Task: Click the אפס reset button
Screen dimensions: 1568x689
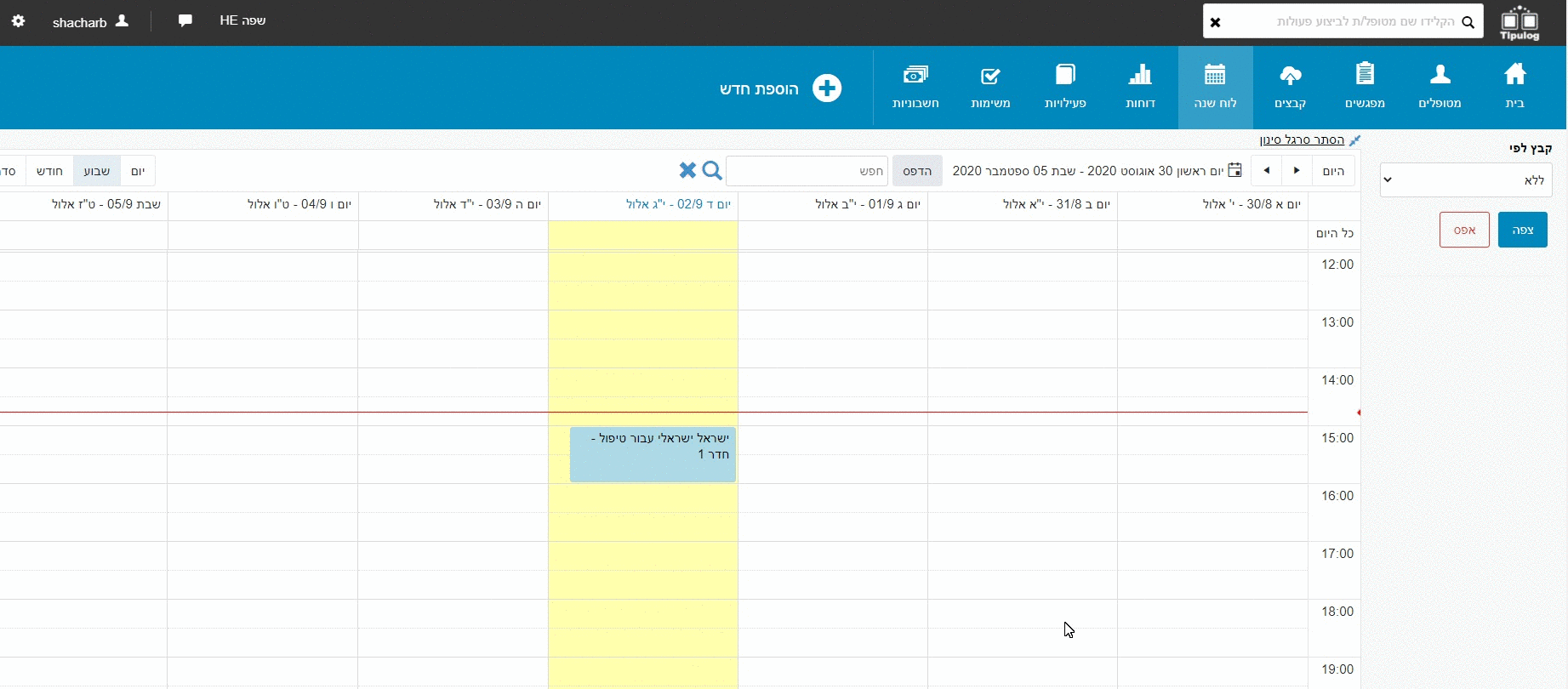Action: coord(1464,230)
